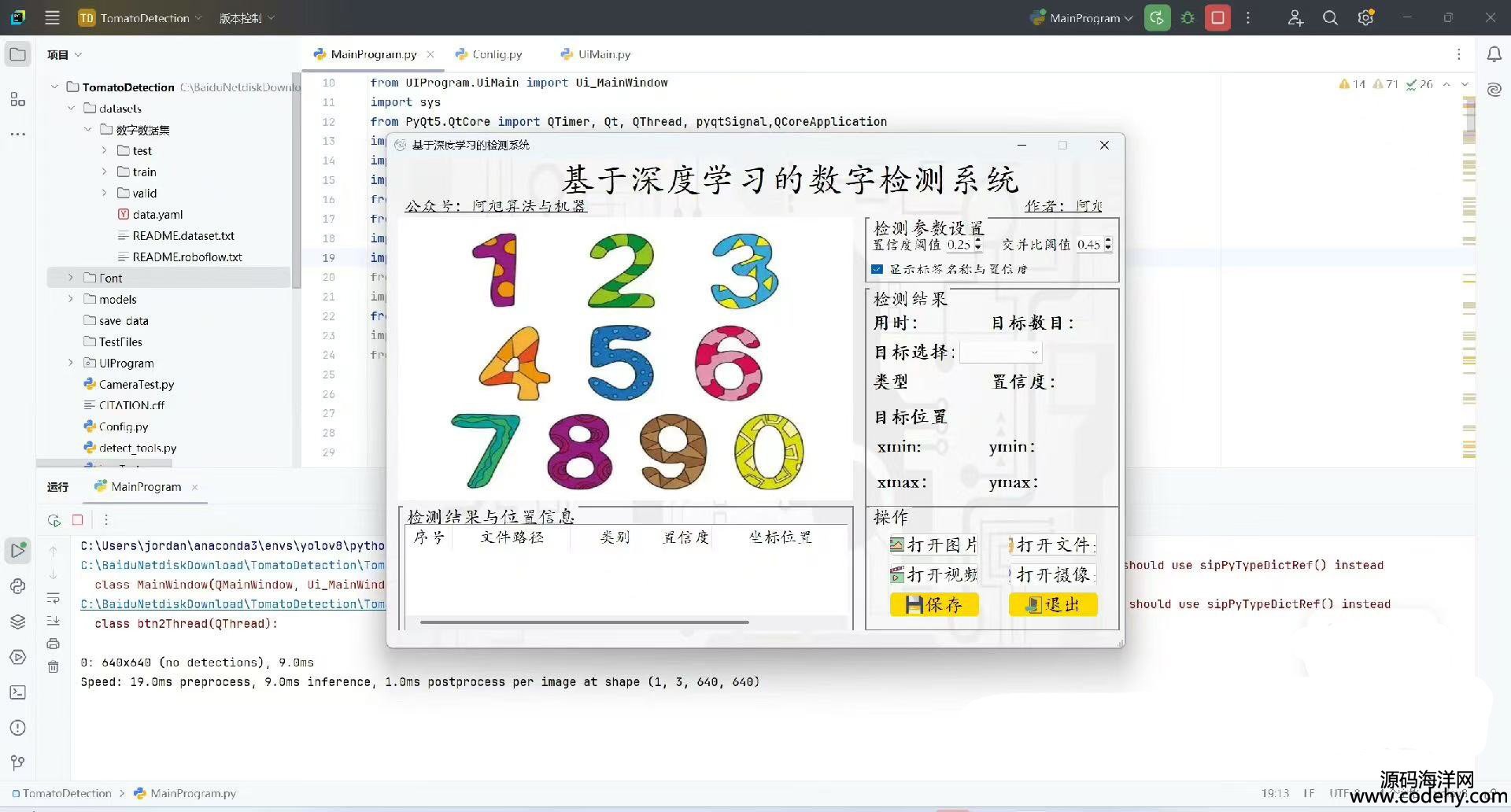1511x812 pixels.
Task: Click the 打开图片 open image button
Action: pyautogui.click(x=934, y=545)
